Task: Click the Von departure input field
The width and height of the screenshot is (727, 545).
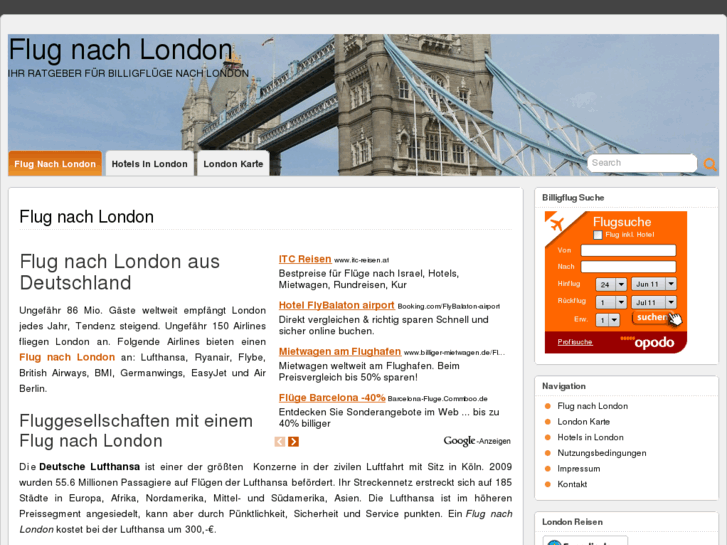Action: click(628, 250)
